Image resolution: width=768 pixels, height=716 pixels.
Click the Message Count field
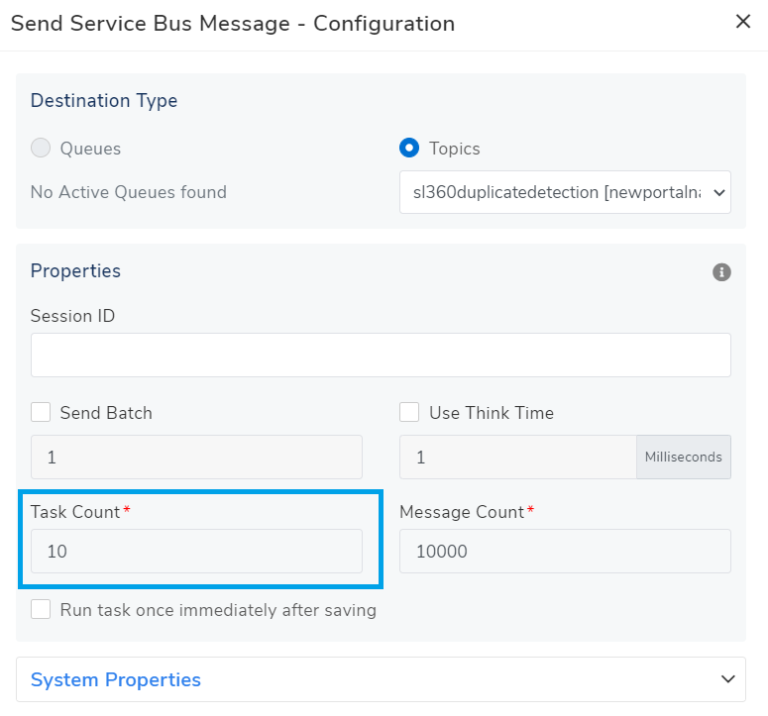point(565,551)
